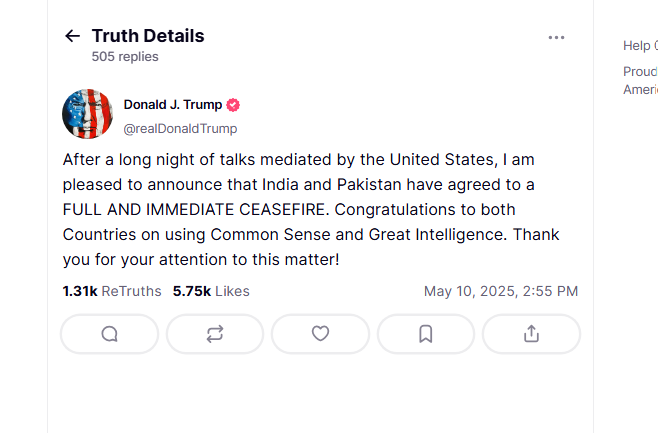This screenshot has width=658, height=433.
Task: Click the Proud American sidebar text
Action: click(x=640, y=80)
